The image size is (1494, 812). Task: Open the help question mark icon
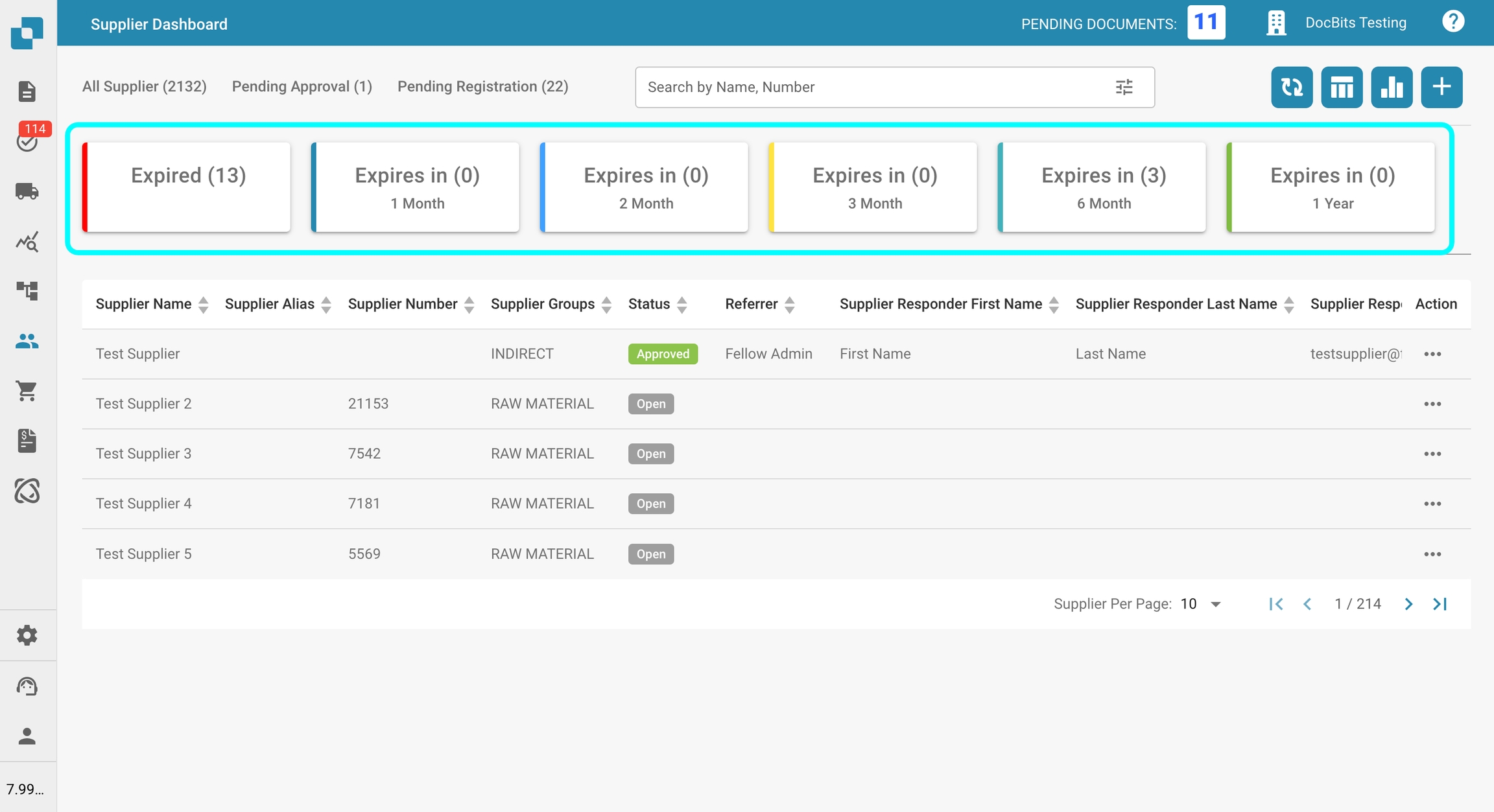point(1452,23)
